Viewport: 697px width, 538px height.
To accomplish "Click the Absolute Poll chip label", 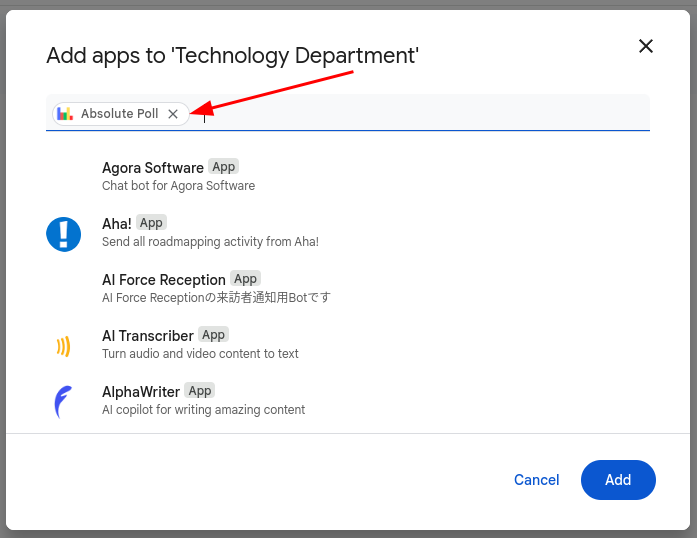I will [119, 114].
